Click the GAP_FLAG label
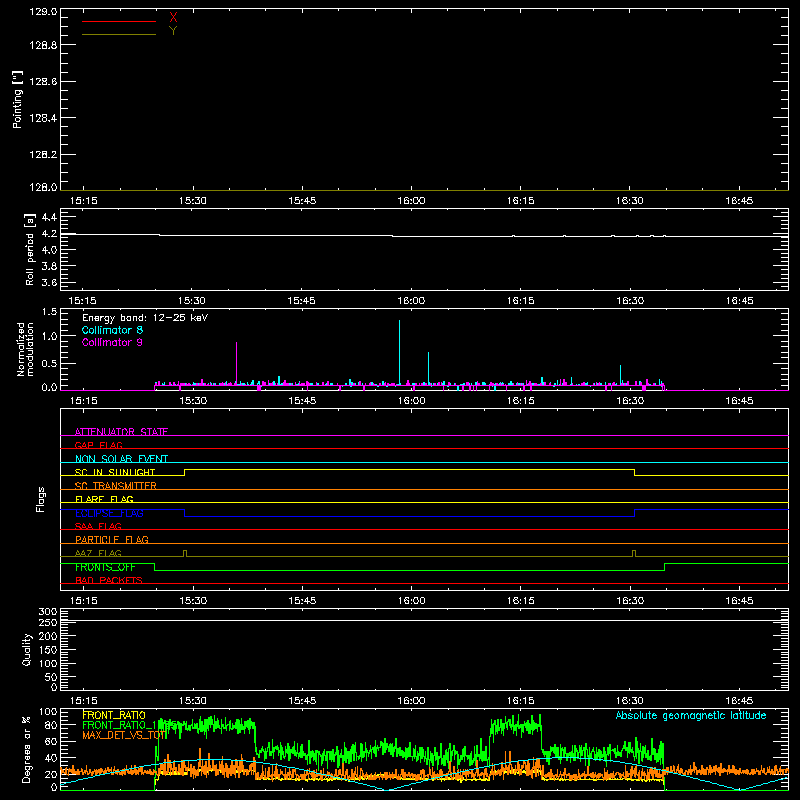800x800 pixels. pos(98,445)
